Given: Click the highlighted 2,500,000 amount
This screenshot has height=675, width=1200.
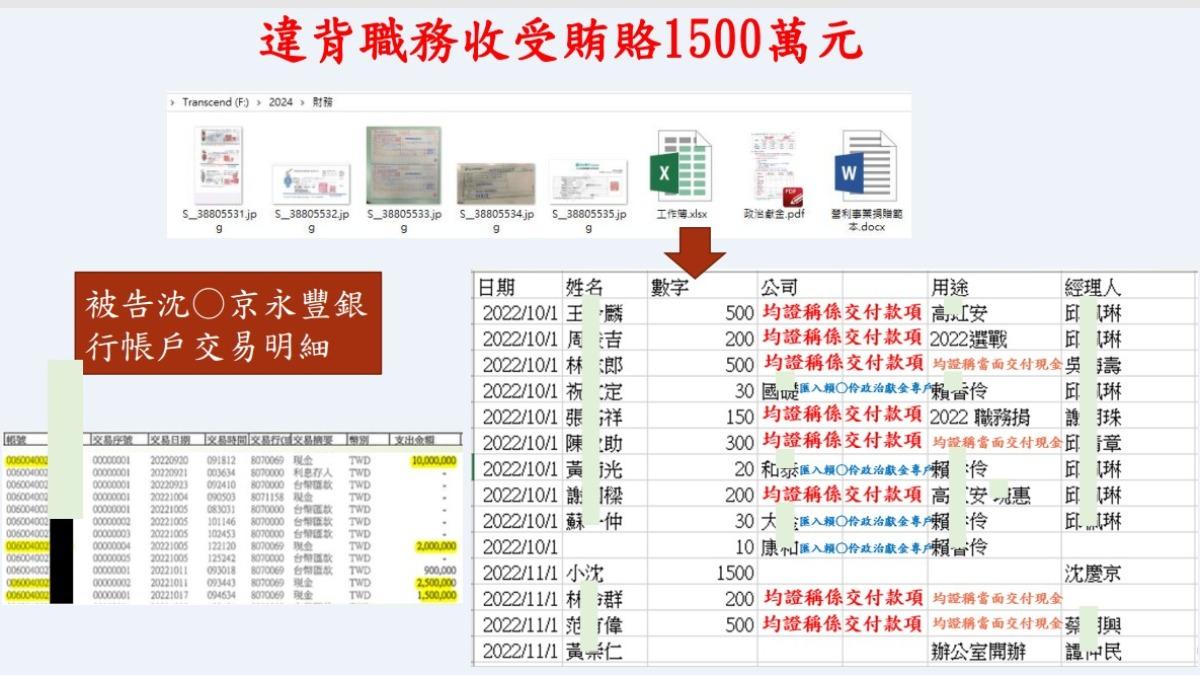Looking at the screenshot, I should (436, 582).
